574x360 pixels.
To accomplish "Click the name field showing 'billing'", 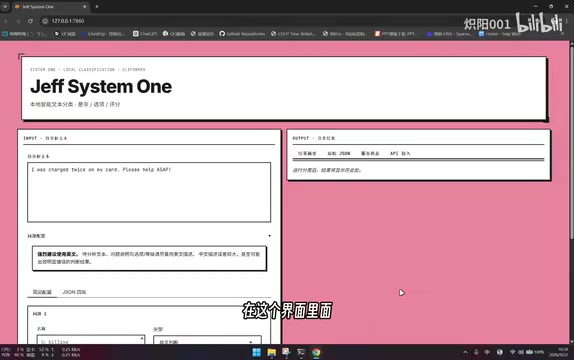I will [x=91, y=341].
